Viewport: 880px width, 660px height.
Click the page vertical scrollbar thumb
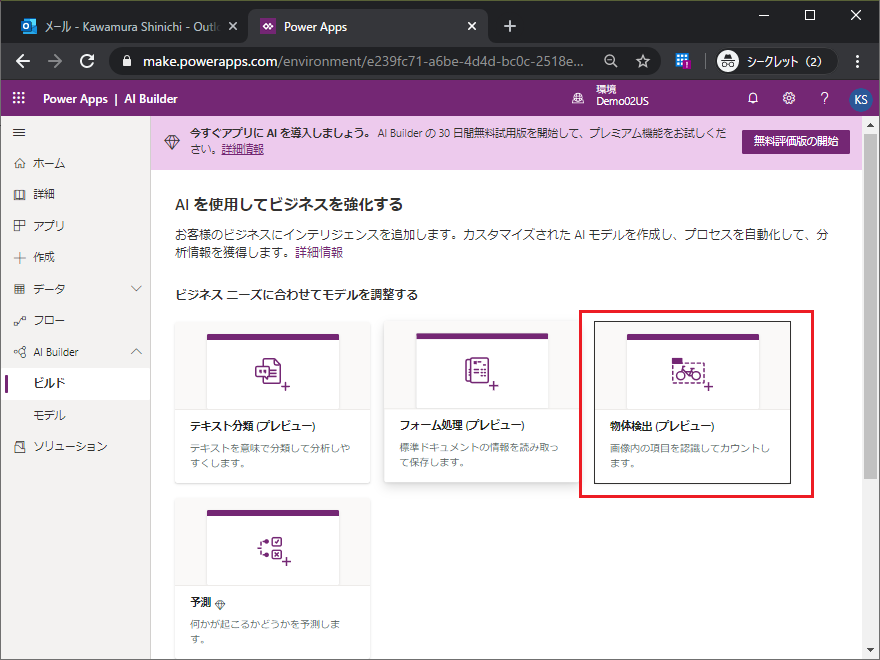point(870,306)
